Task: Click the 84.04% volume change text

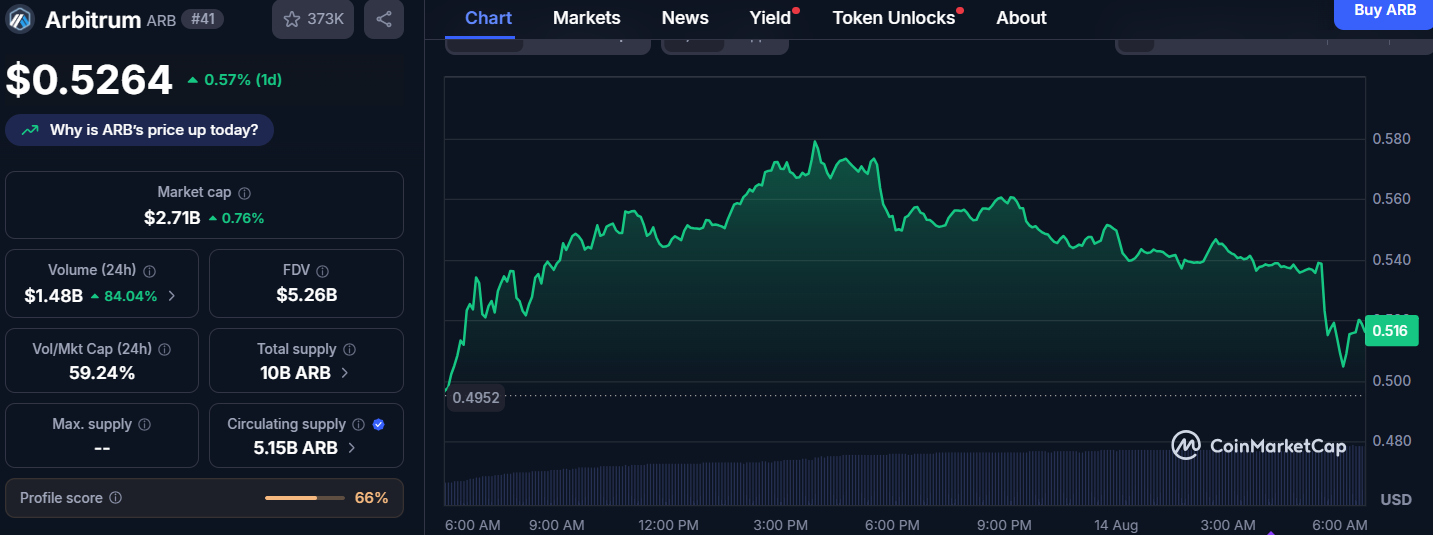Action: point(130,296)
